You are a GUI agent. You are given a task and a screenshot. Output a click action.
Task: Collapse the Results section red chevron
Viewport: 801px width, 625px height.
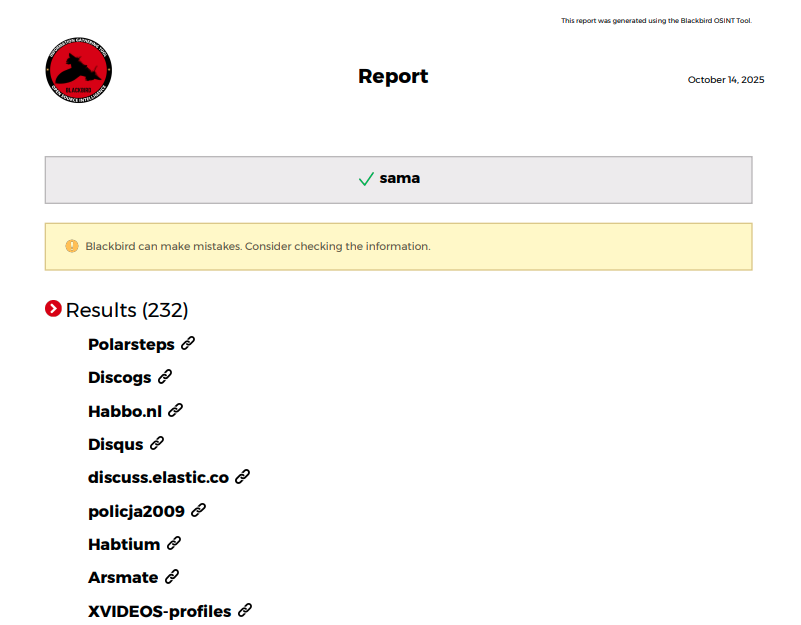point(53,309)
